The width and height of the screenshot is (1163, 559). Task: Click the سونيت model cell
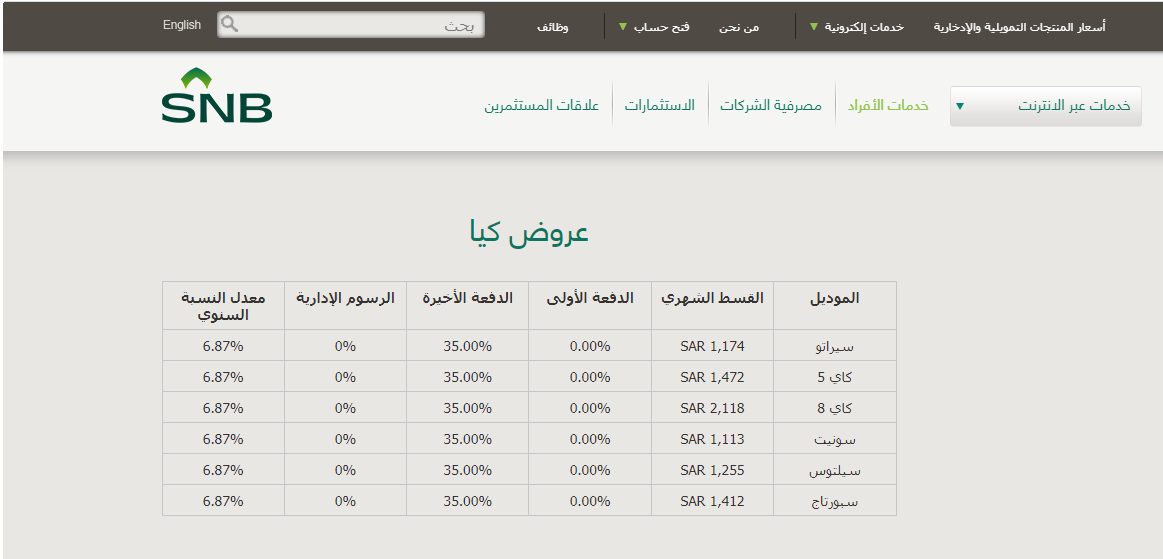coord(834,440)
